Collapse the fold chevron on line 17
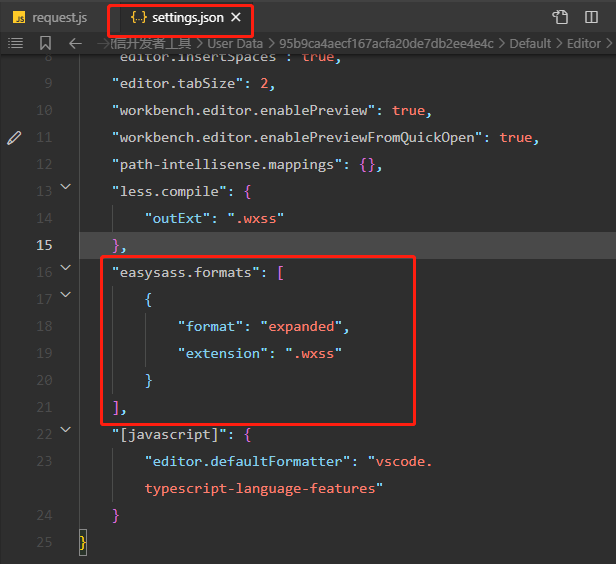The height and width of the screenshot is (564, 616). (x=66, y=294)
